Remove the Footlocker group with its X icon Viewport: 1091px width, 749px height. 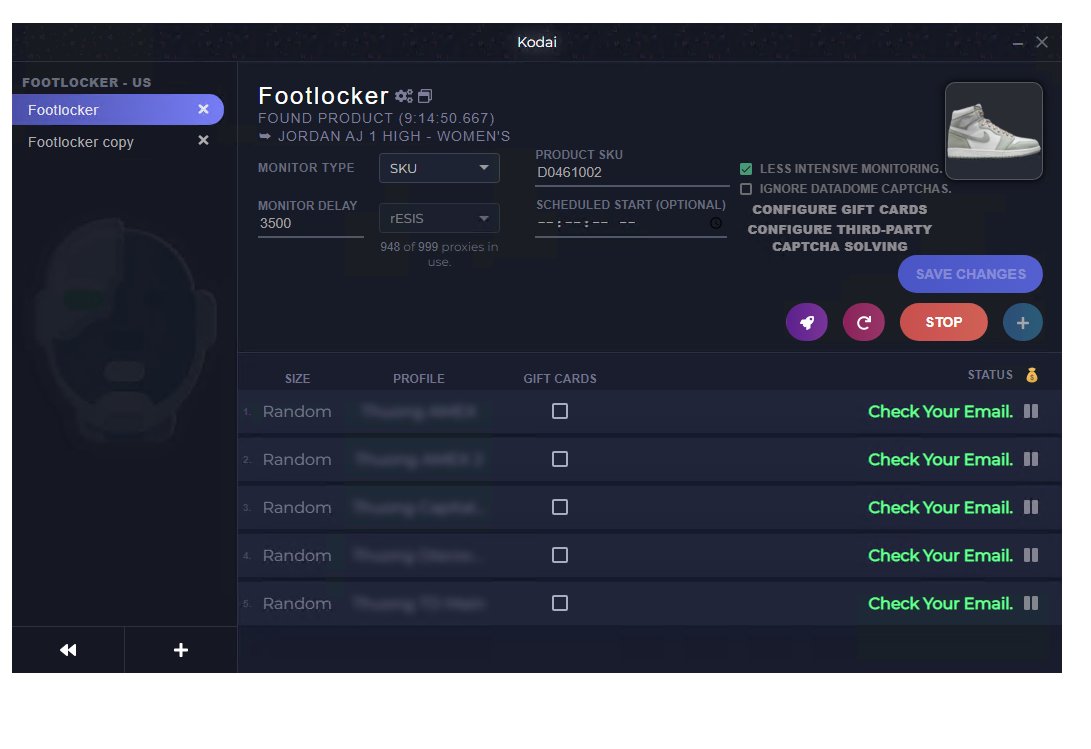(203, 109)
